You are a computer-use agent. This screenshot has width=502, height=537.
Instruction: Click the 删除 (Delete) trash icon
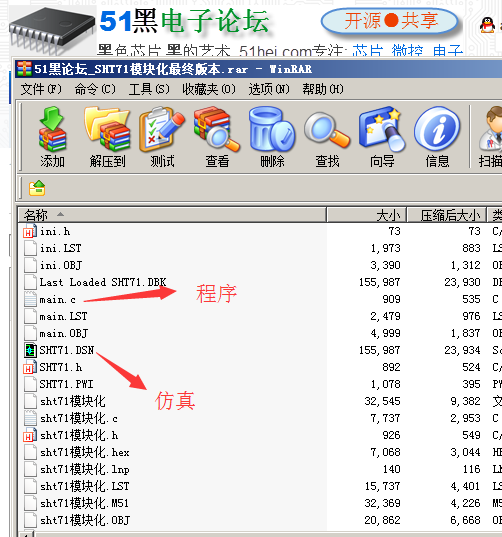coord(272,137)
